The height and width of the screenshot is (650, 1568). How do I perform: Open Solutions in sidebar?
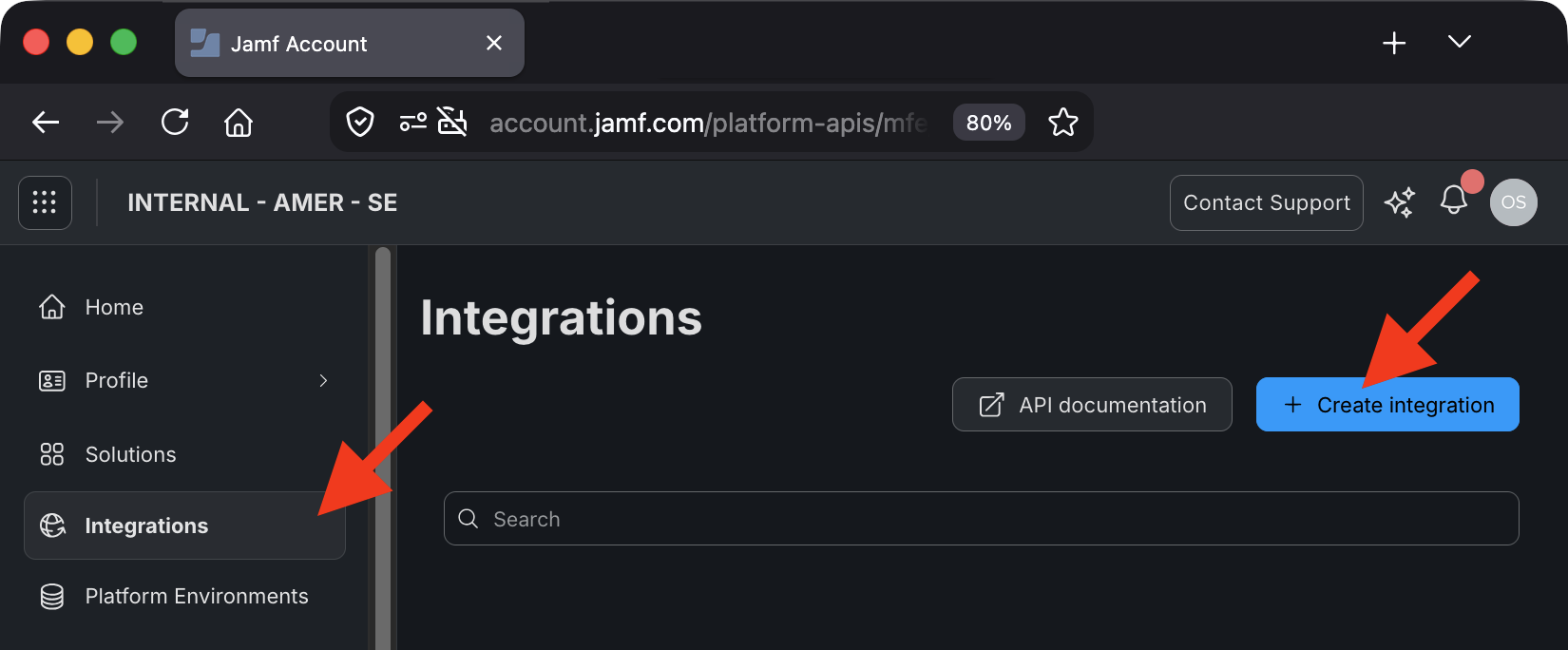click(184, 454)
